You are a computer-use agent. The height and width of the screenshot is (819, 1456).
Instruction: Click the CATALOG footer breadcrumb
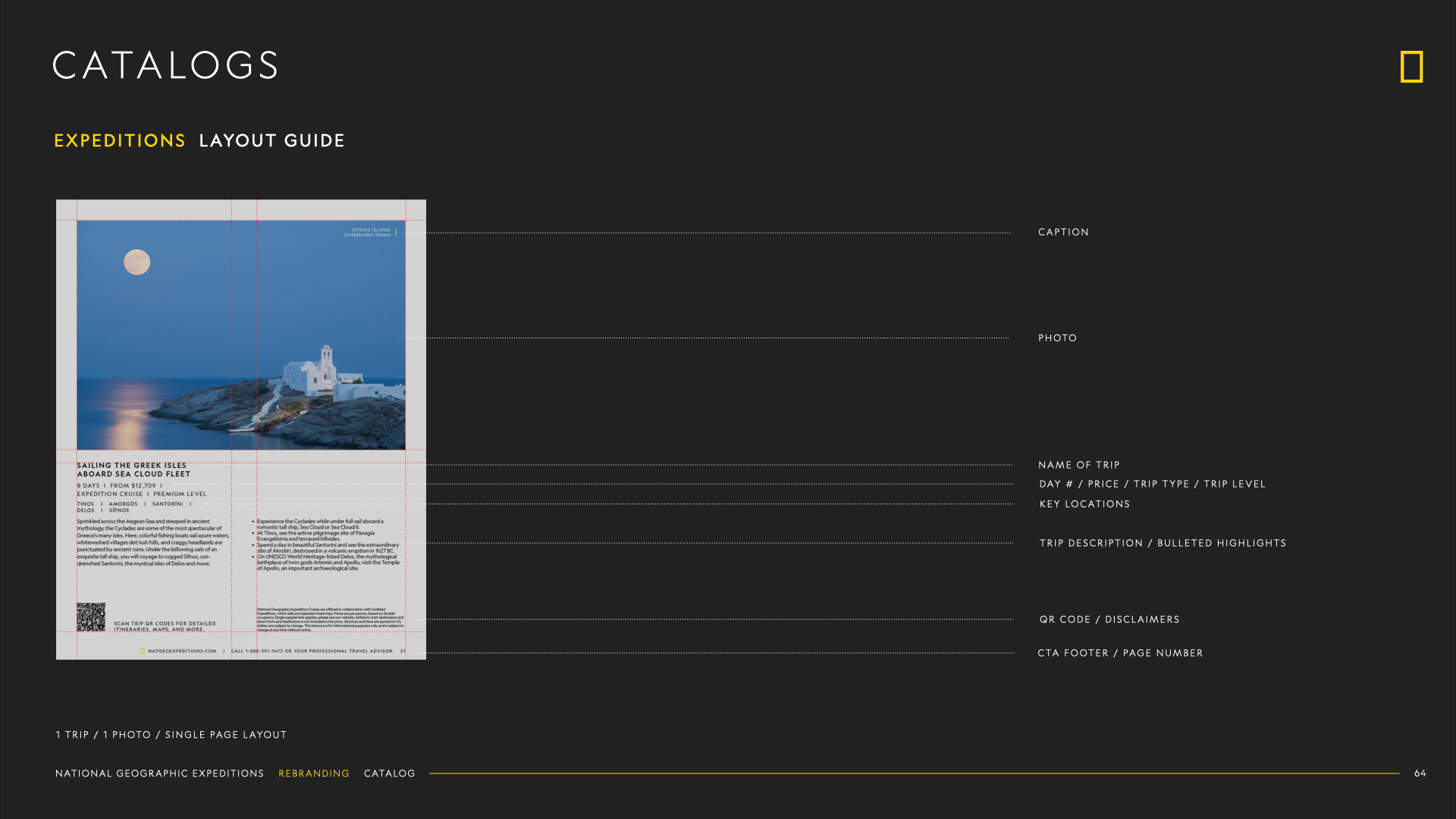[x=389, y=773]
